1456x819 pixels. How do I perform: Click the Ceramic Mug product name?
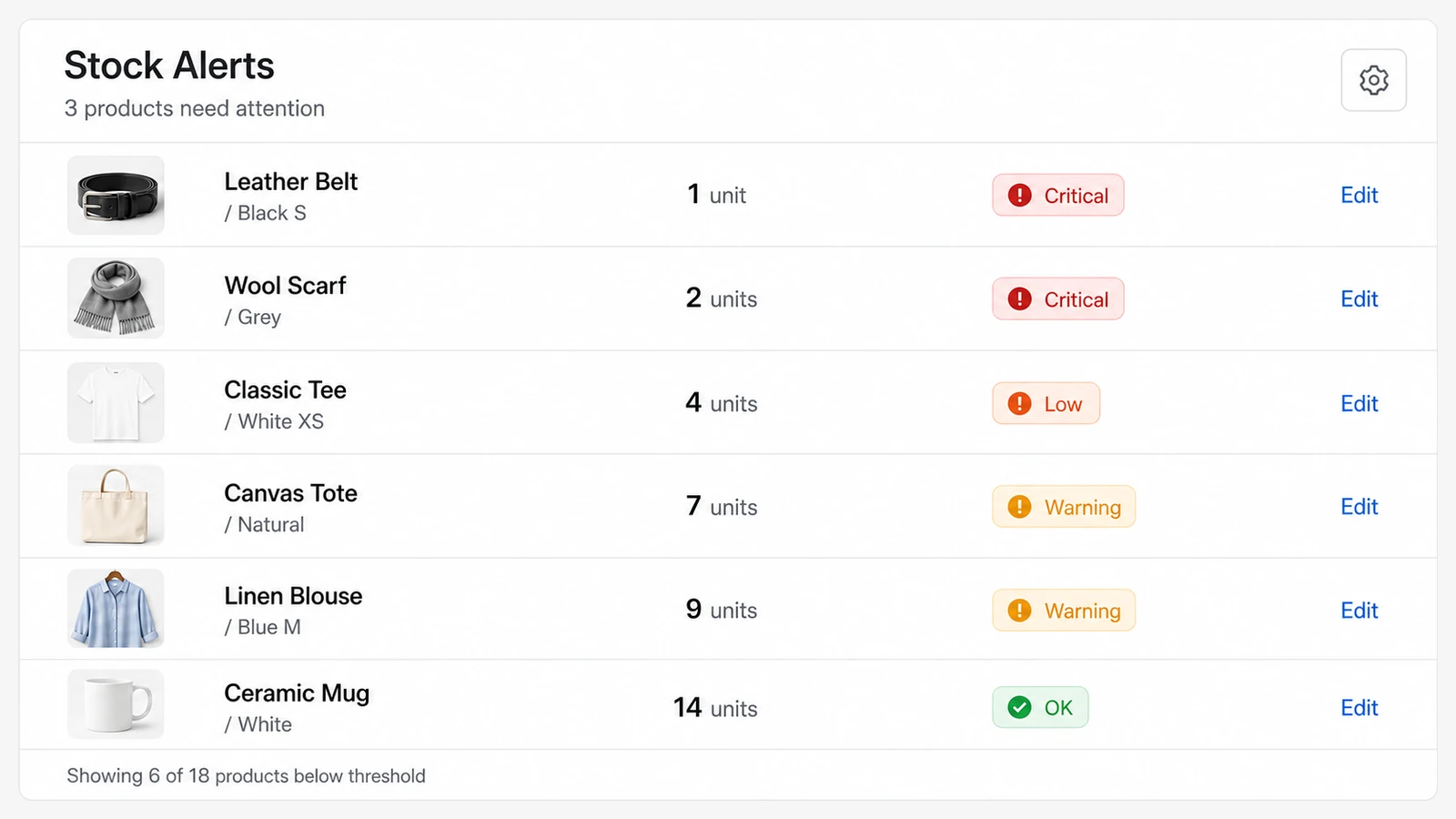click(x=297, y=693)
